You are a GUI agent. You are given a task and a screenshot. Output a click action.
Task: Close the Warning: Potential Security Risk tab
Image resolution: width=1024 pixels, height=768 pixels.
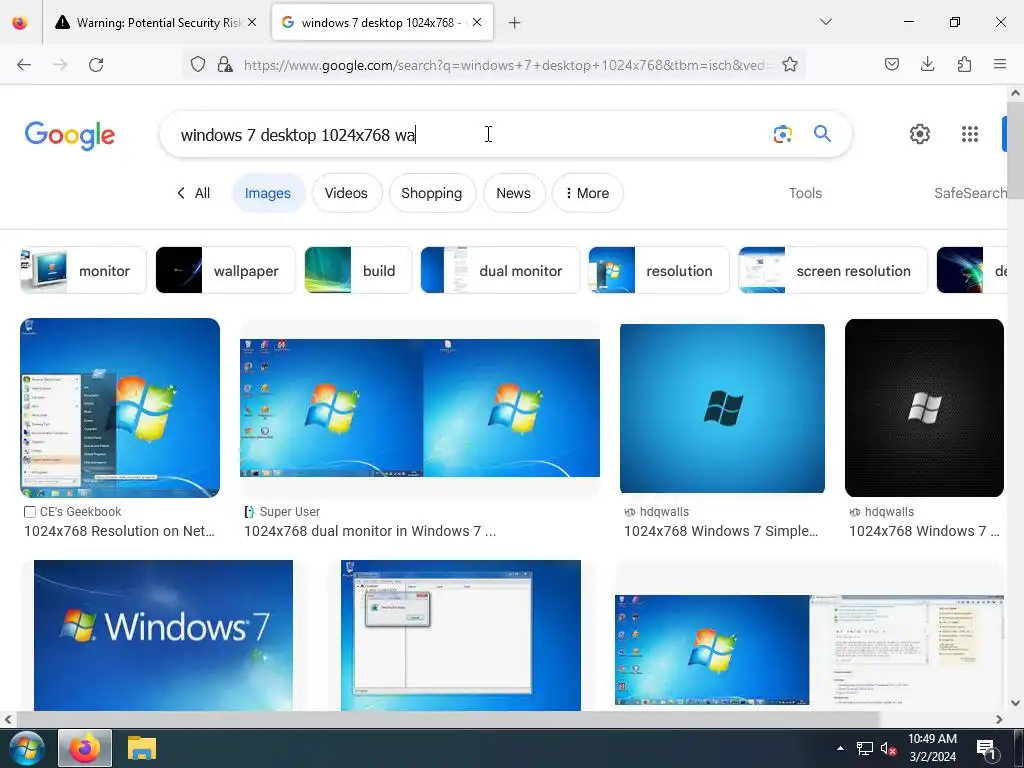pyautogui.click(x=252, y=22)
